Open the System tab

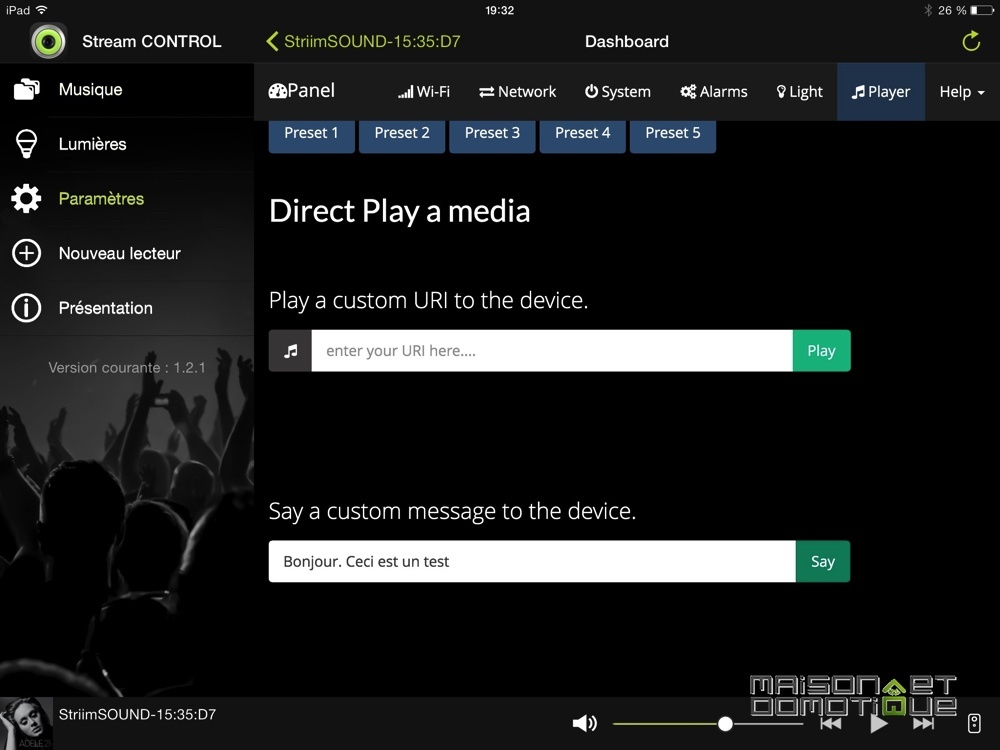(x=617, y=92)
